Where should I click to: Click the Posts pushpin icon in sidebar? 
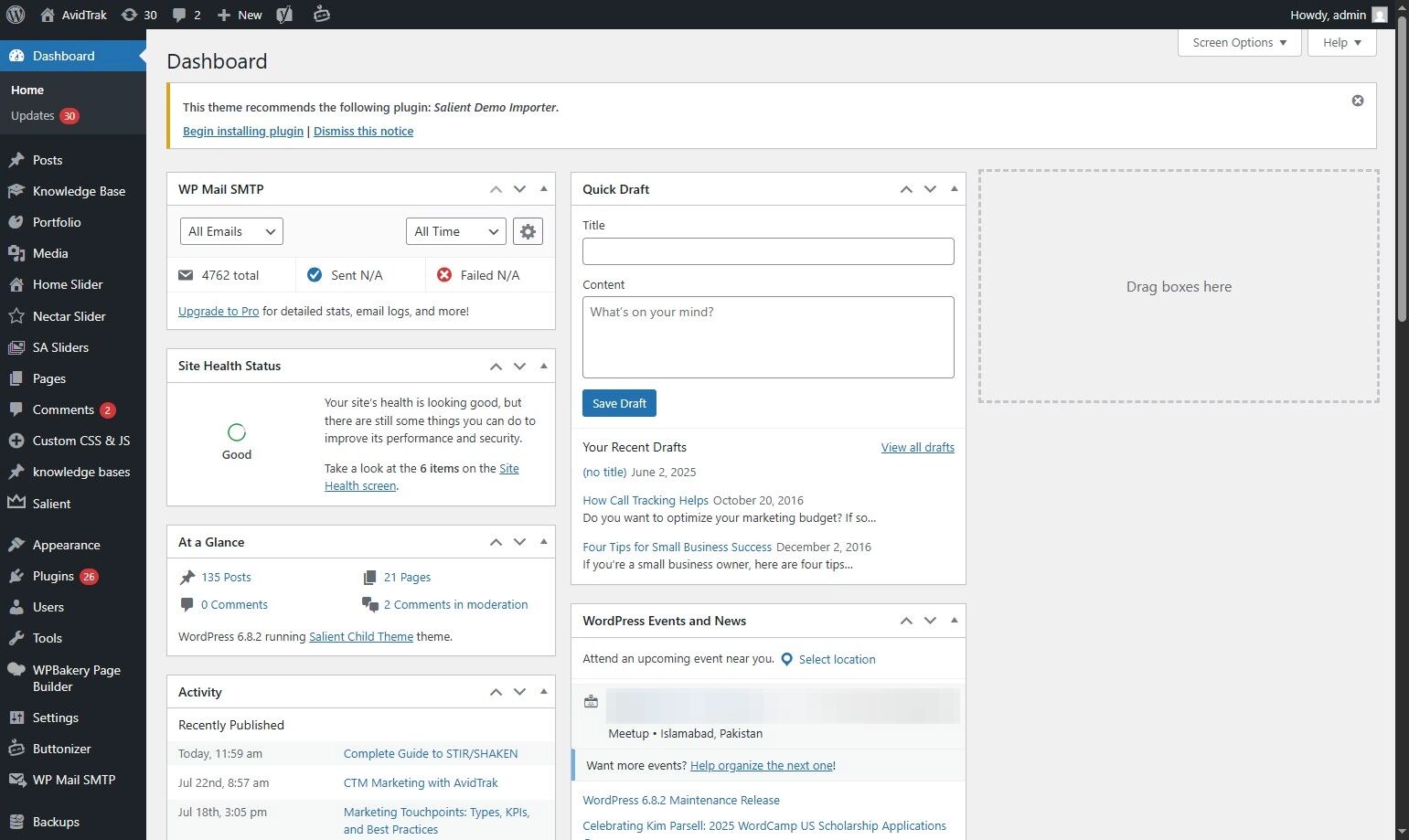click(16, 160)
